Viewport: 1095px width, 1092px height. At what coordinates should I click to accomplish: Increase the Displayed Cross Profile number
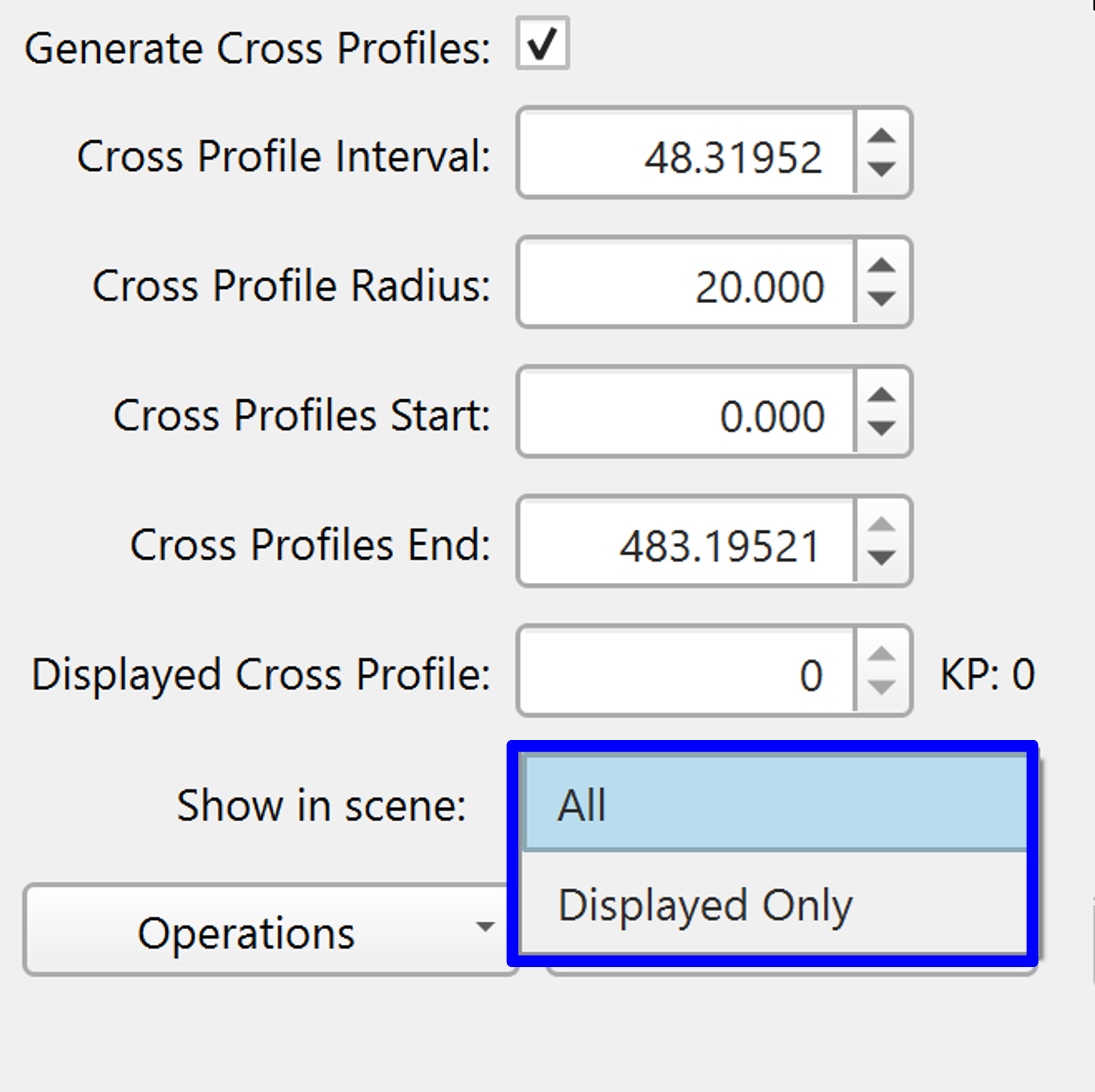click(881, 654)
